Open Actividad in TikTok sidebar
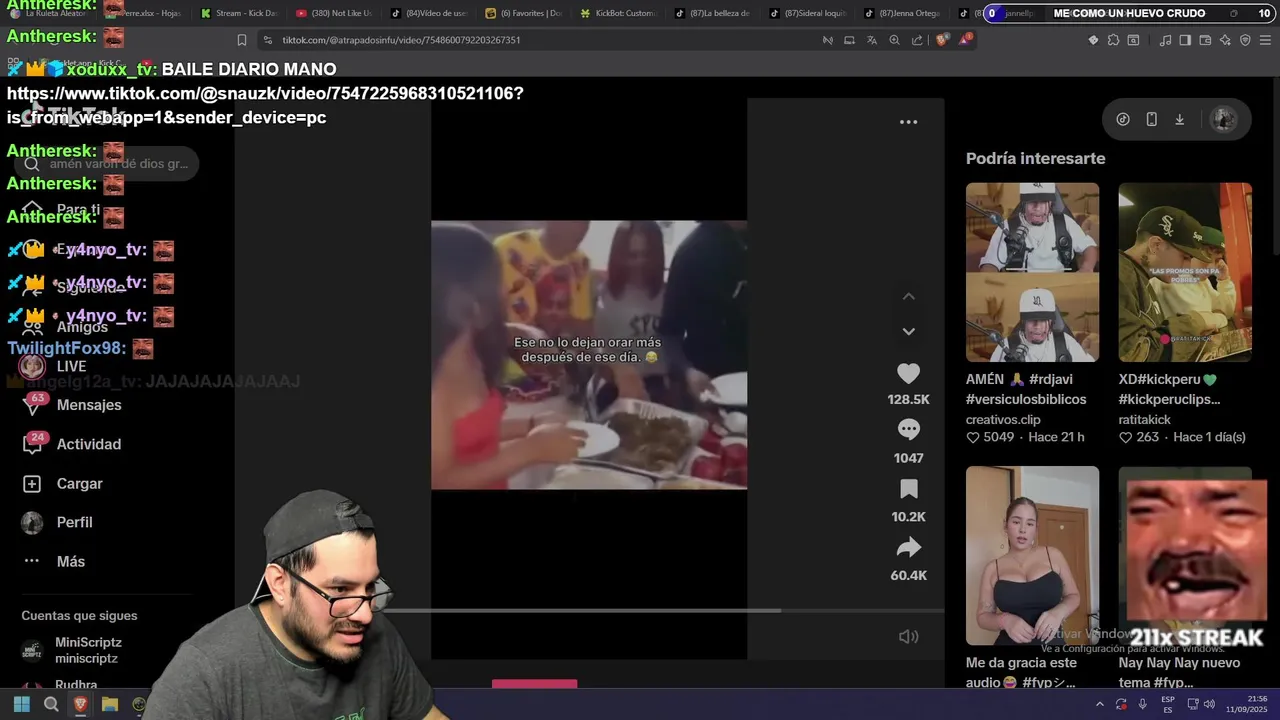 tap(88, 444)
